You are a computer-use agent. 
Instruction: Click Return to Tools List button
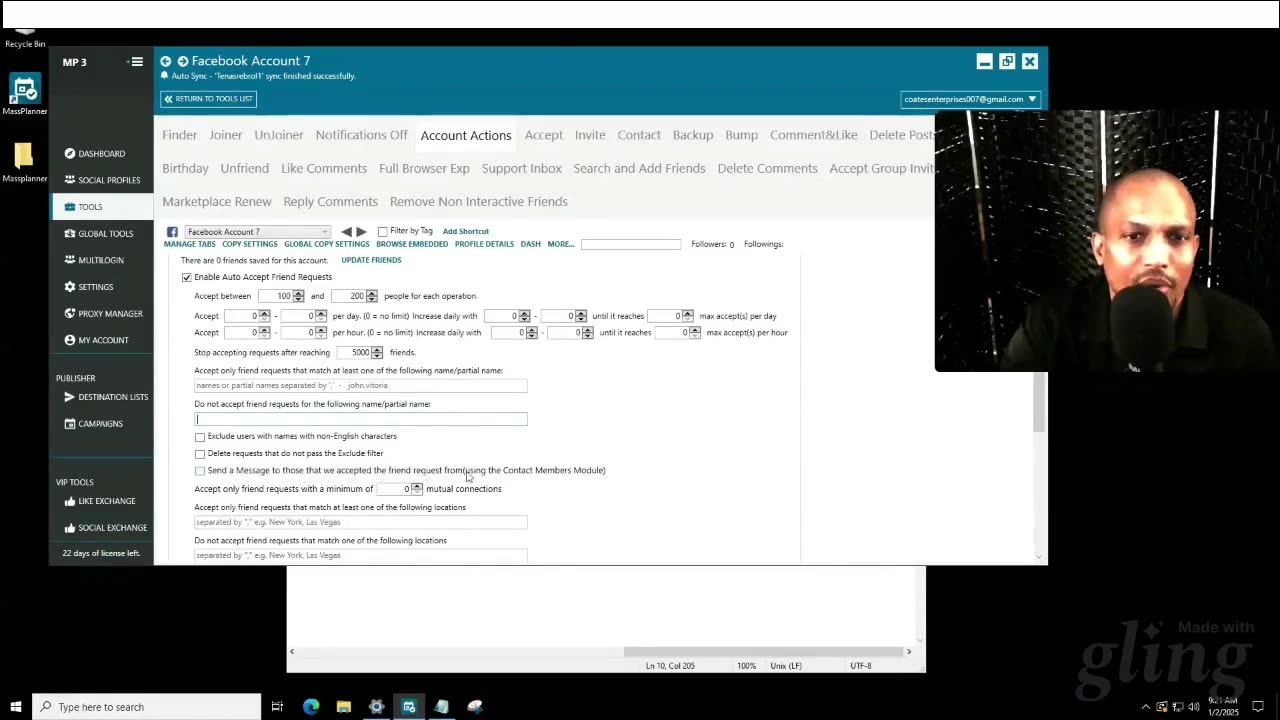point(209,99)
